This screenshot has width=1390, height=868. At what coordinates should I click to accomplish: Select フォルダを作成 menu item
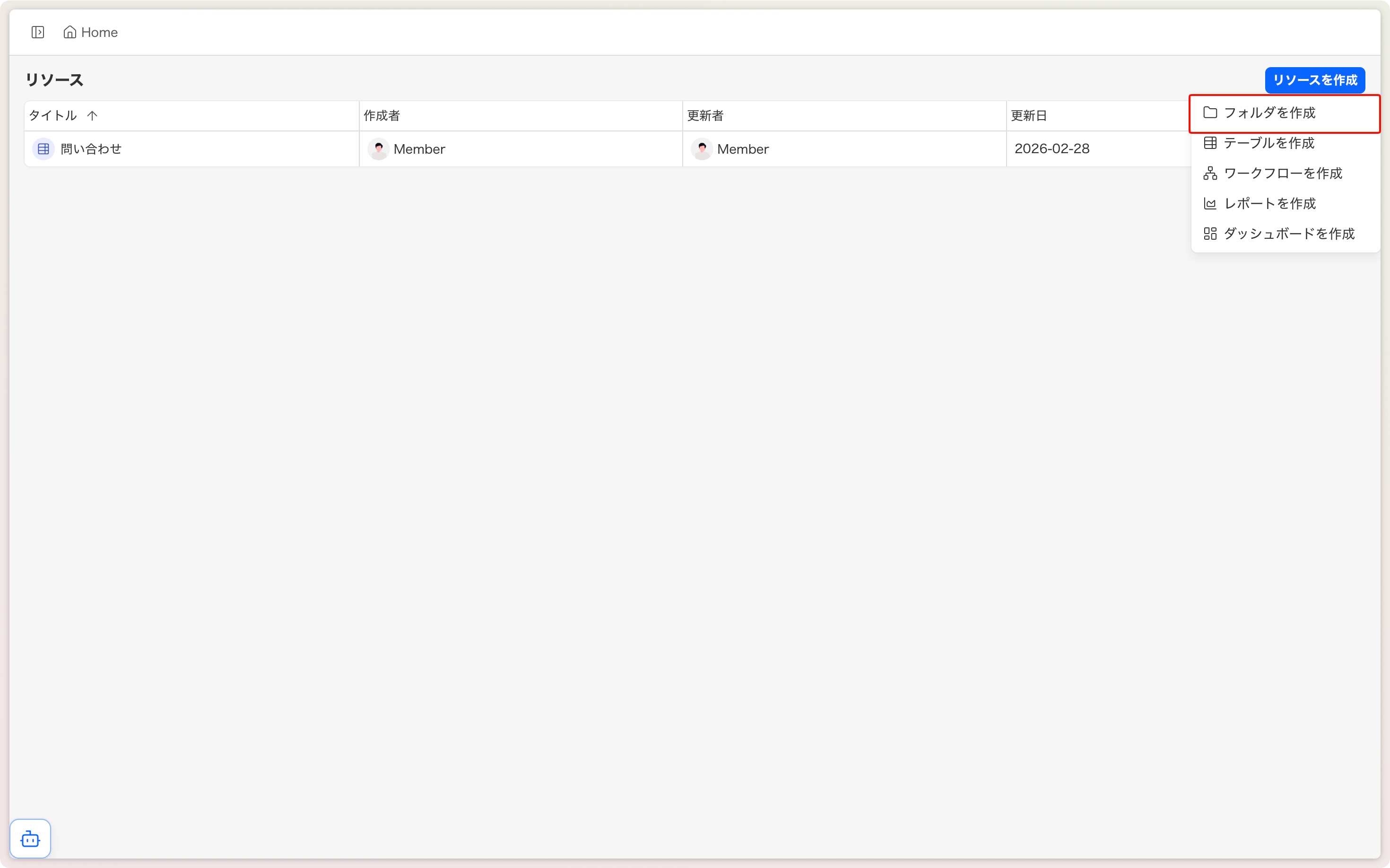1269,113
